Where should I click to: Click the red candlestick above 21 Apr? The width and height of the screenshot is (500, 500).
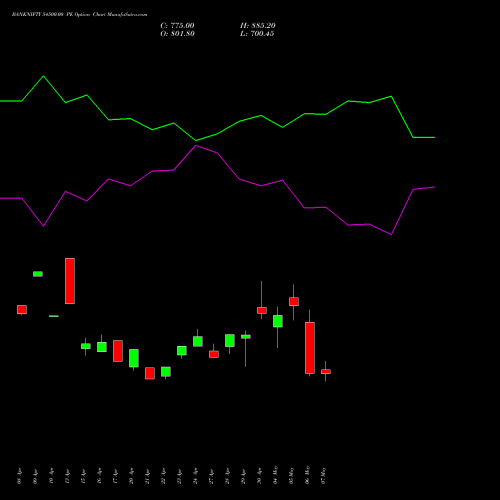[150, 373]
